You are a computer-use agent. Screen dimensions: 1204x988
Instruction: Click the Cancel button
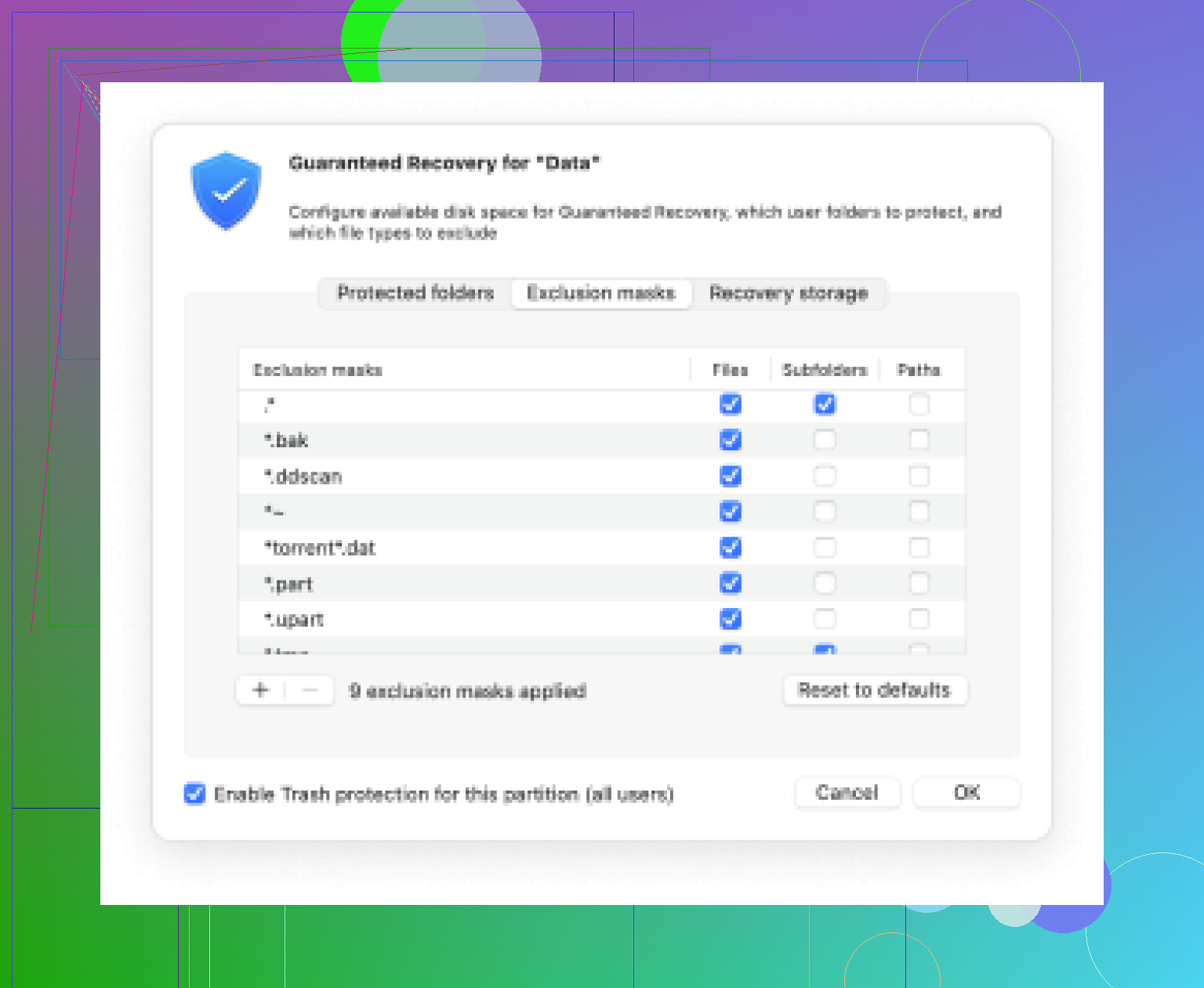point(847,793)
